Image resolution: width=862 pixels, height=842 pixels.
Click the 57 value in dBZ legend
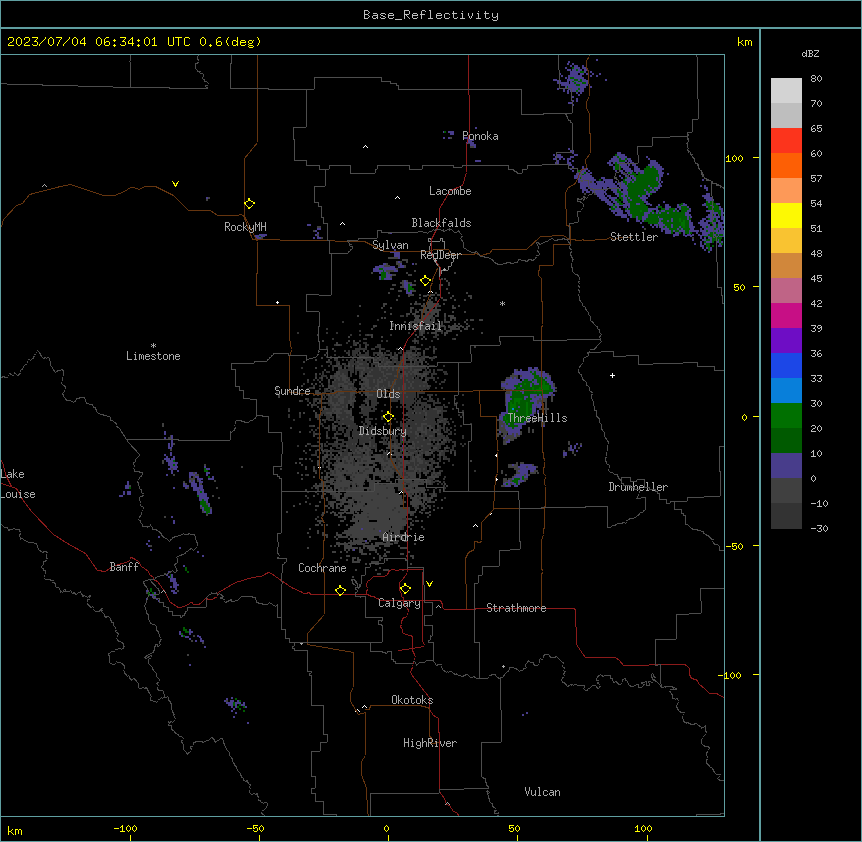(x=816, y=179)
